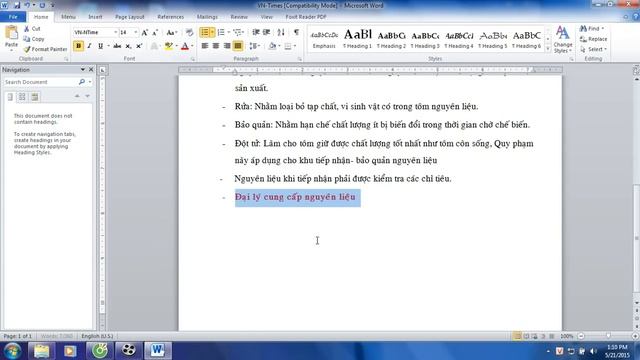Open the VN-NTime font name dropdown

(116, 32)
